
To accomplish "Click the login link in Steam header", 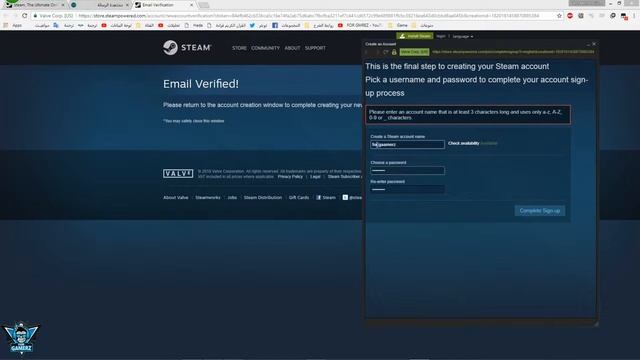I will [x=441, y=36].
